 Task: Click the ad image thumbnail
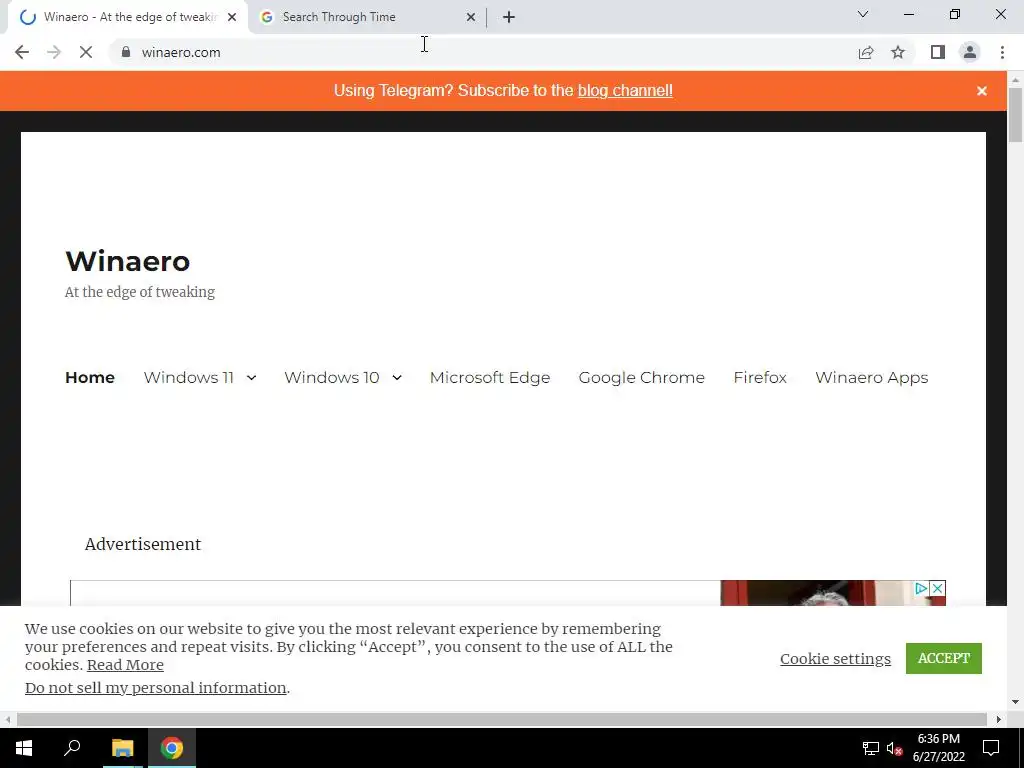(x=833, y=593)
